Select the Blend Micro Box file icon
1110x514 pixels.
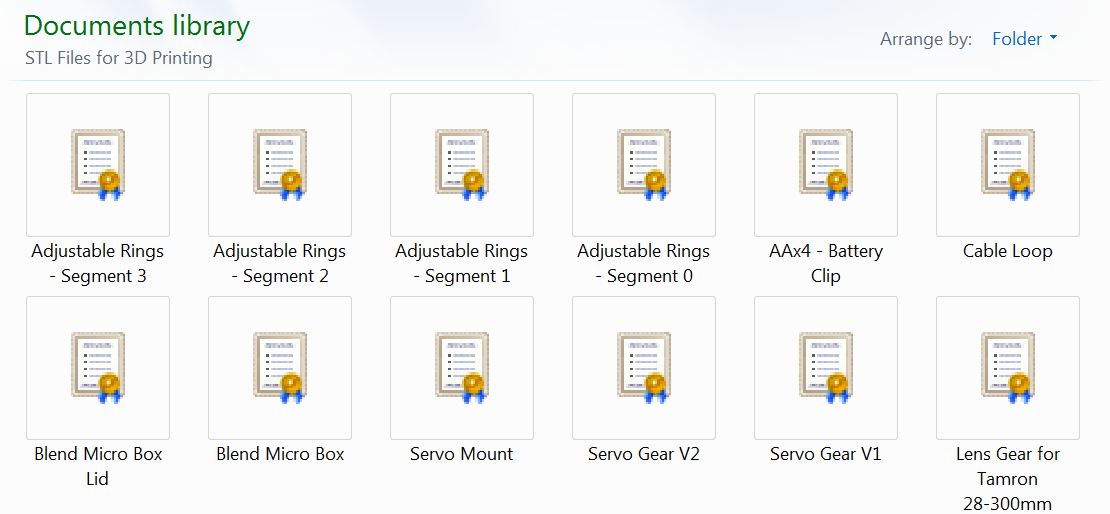[280, 368]
